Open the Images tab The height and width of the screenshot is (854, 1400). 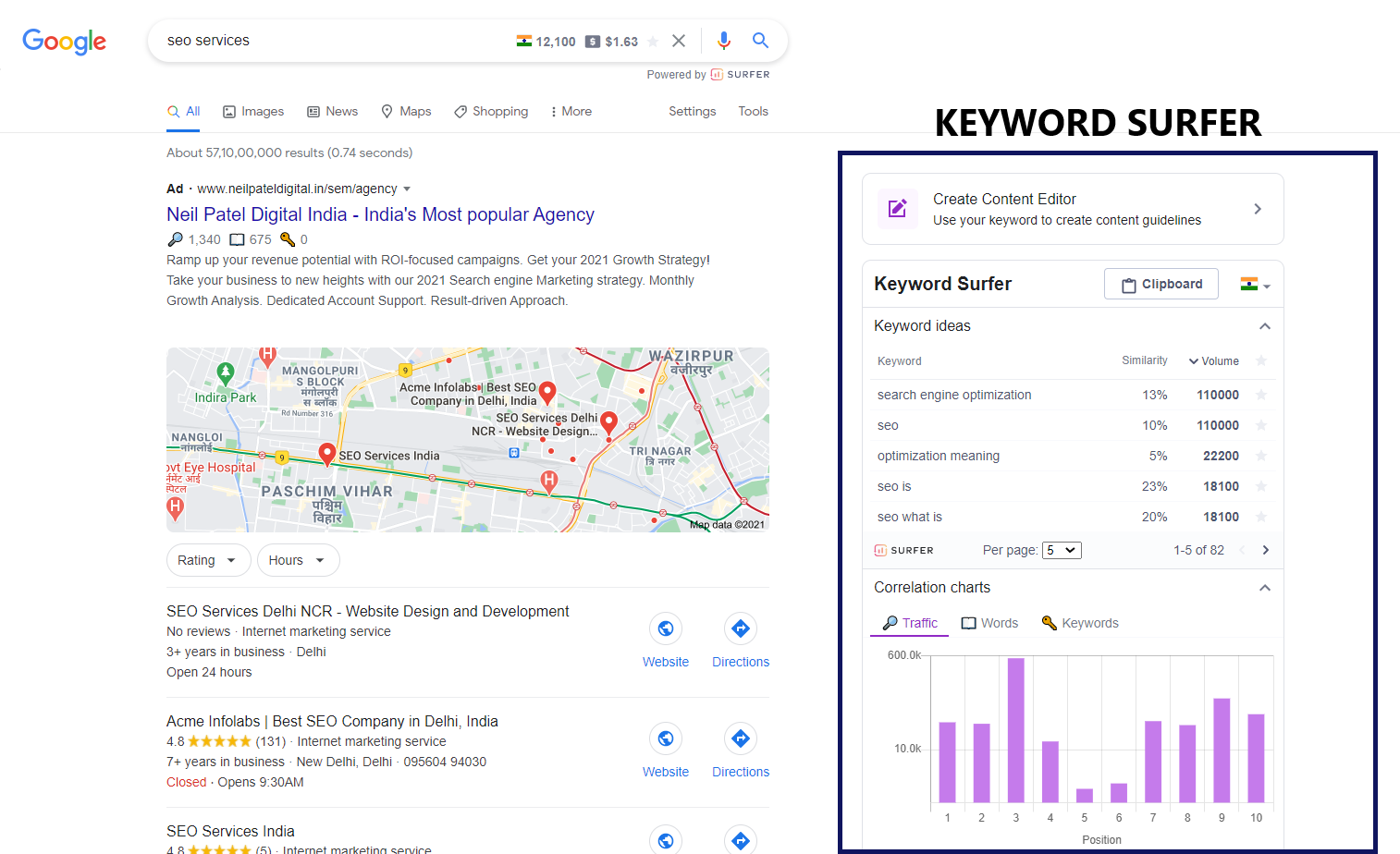(x=253, y=111)
